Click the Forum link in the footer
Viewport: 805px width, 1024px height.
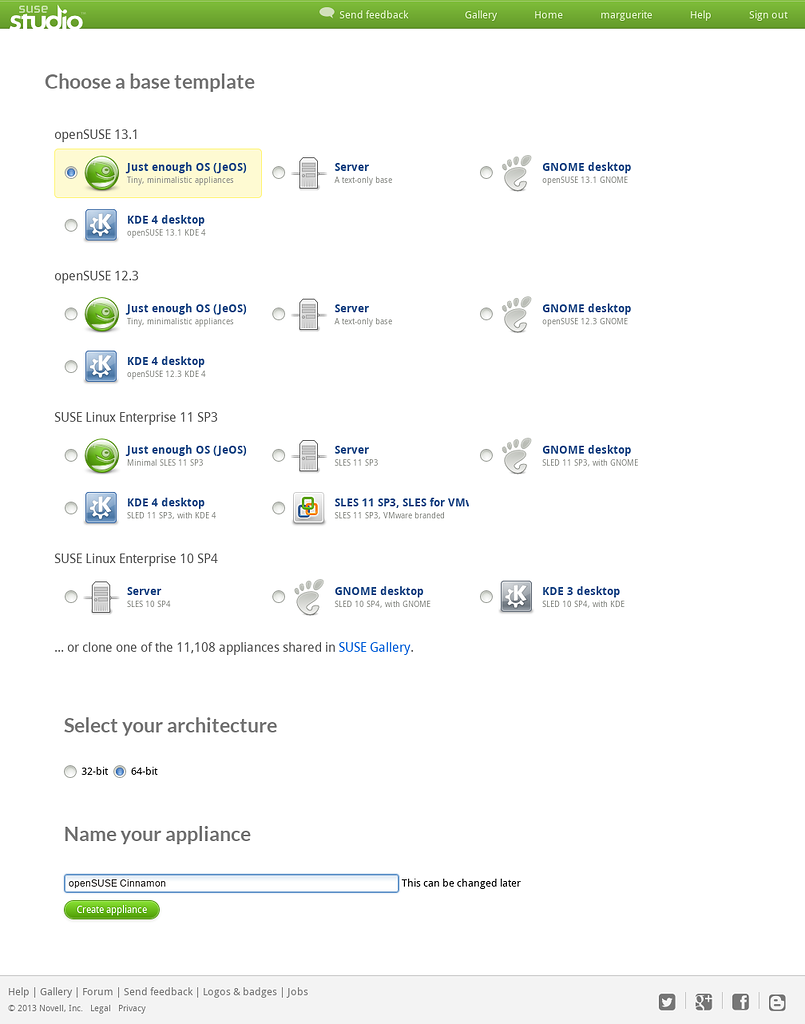point(97,991)
